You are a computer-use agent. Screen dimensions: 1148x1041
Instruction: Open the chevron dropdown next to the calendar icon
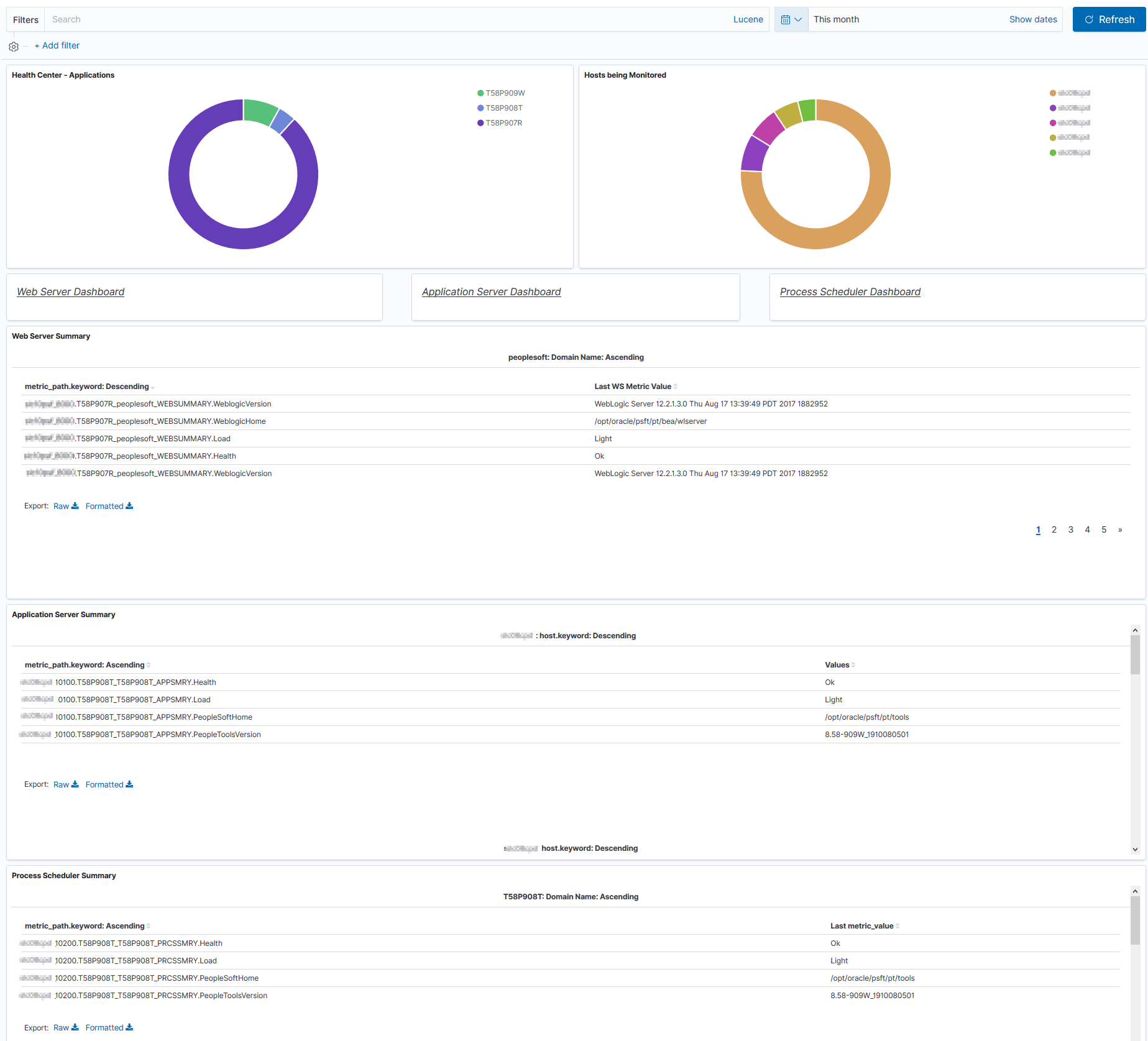(799, 19)
